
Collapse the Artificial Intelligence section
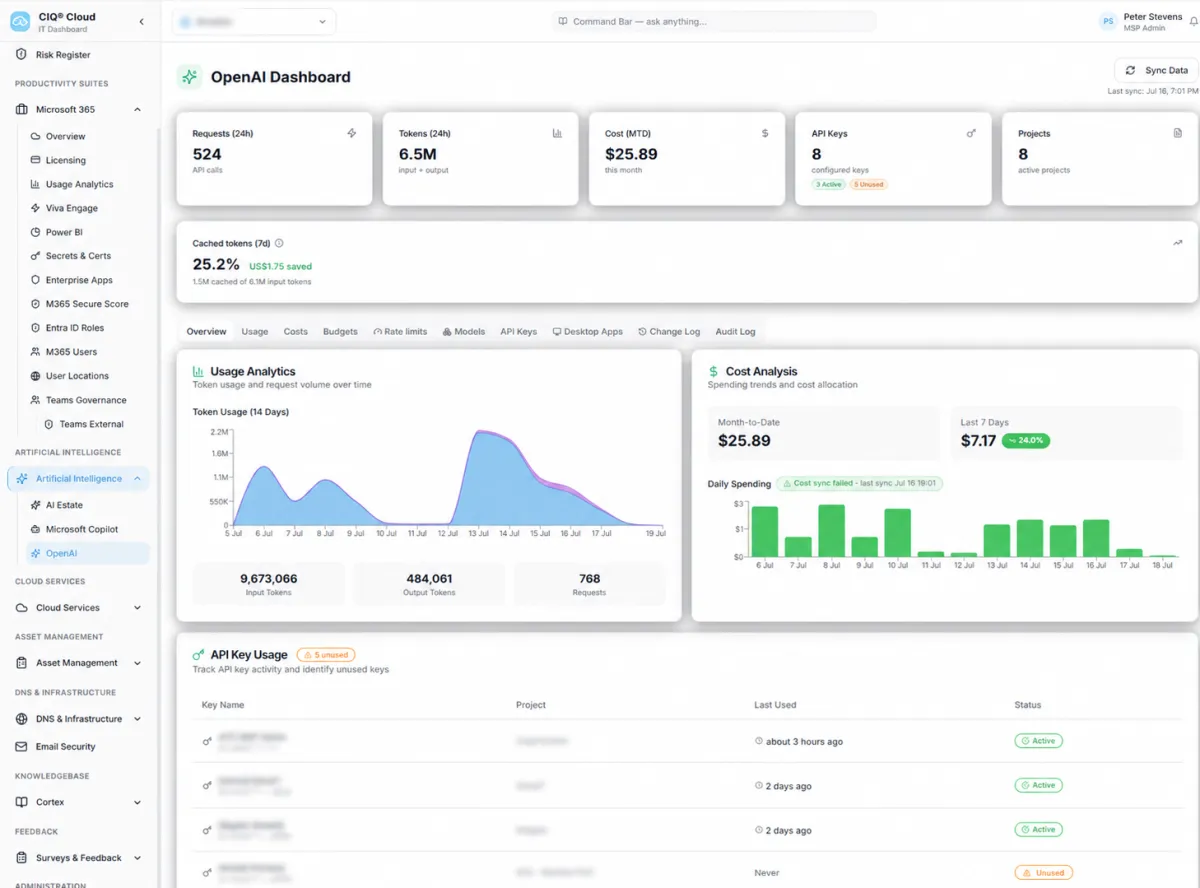click(x=137, y=478)
